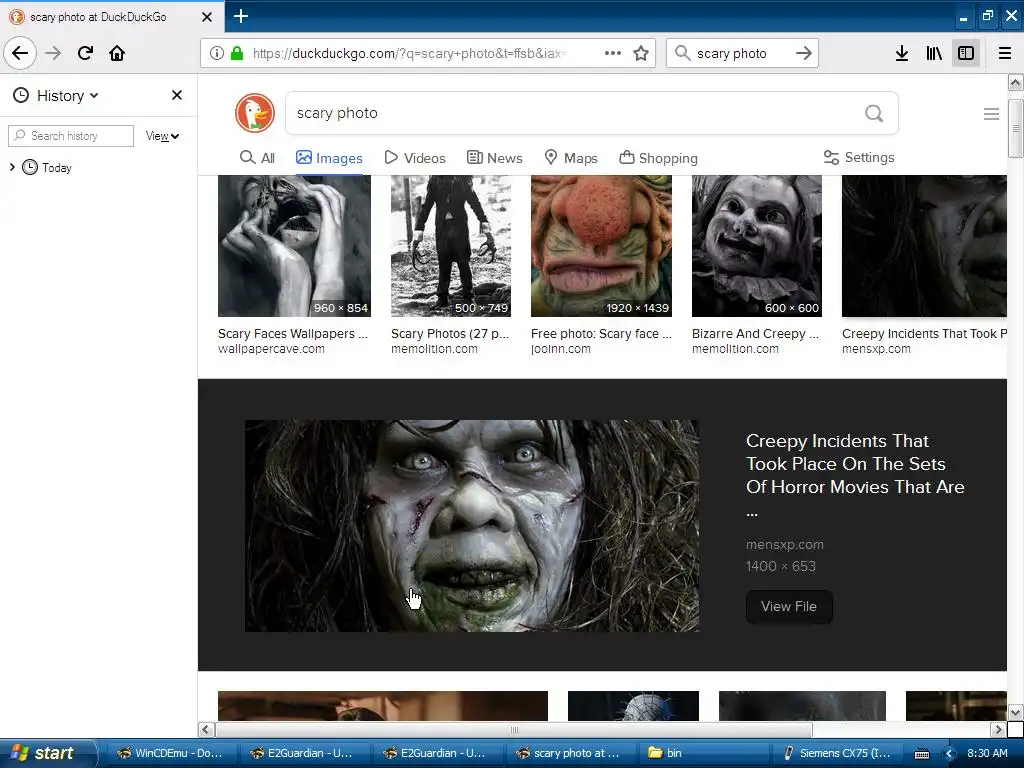Switch to WinCDEmu taskbar window
The width and height of the screenshot is (1024, 768).
(x=171, y=753)
